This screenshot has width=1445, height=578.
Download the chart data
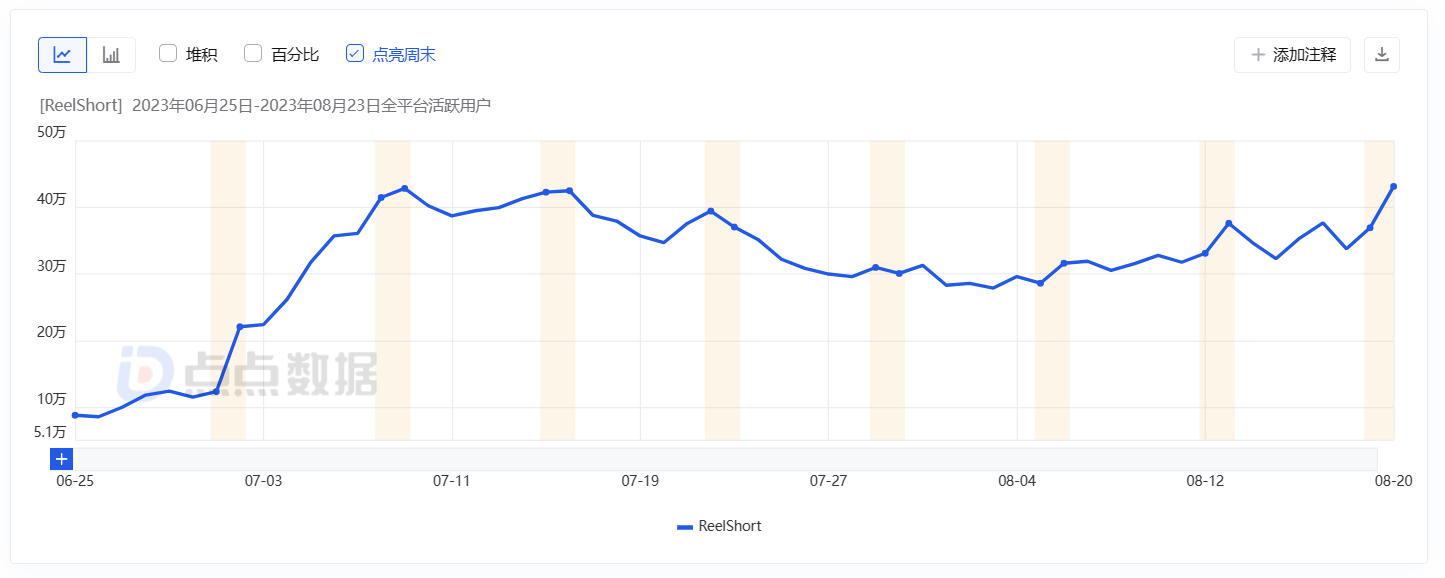coord(1382,55)
